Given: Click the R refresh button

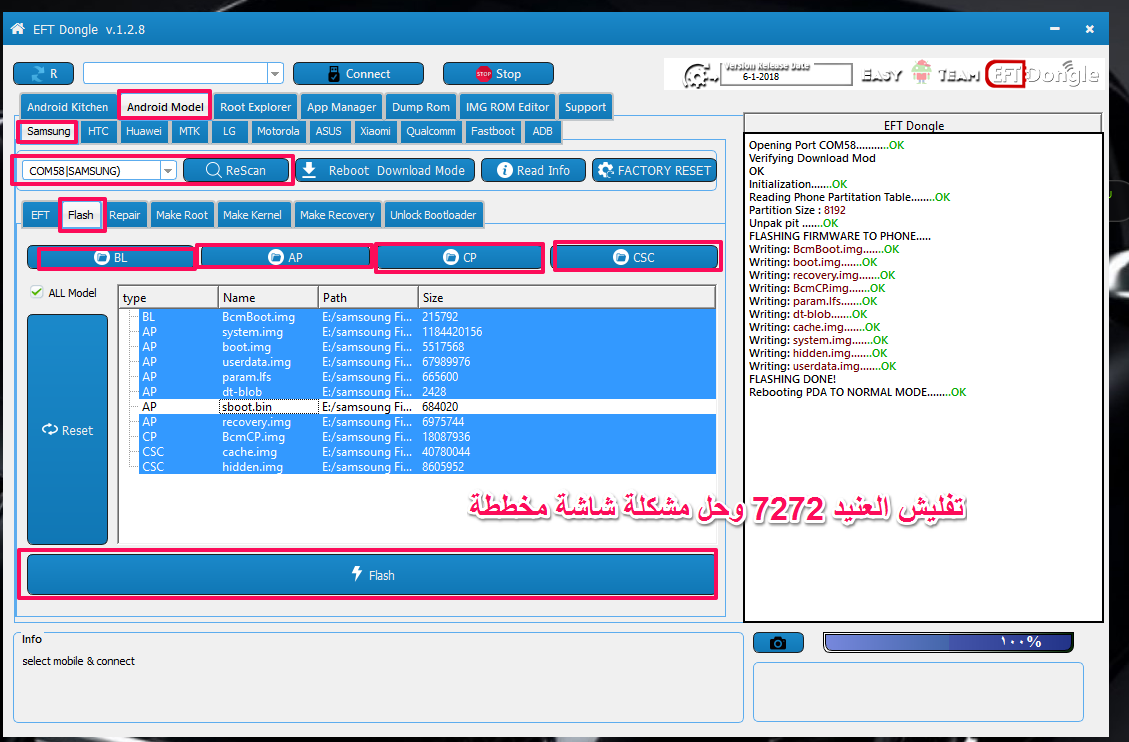Looking at the screenshot, I should (x=43, y=73).
